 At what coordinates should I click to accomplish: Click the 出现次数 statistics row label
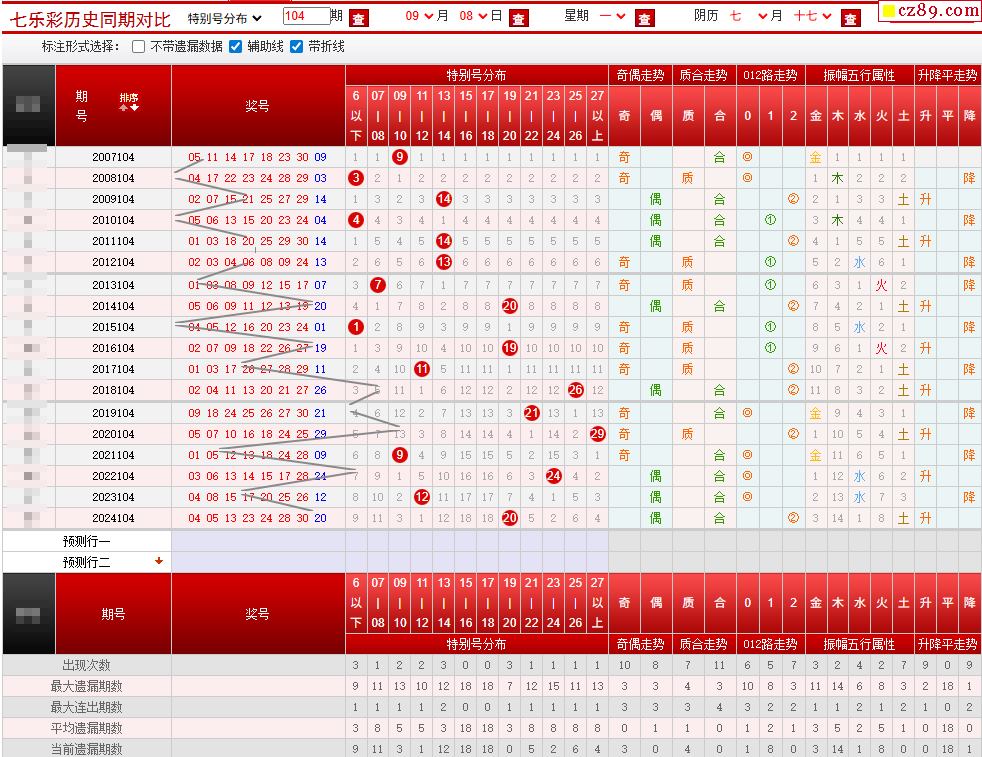(x=86, y=665)
